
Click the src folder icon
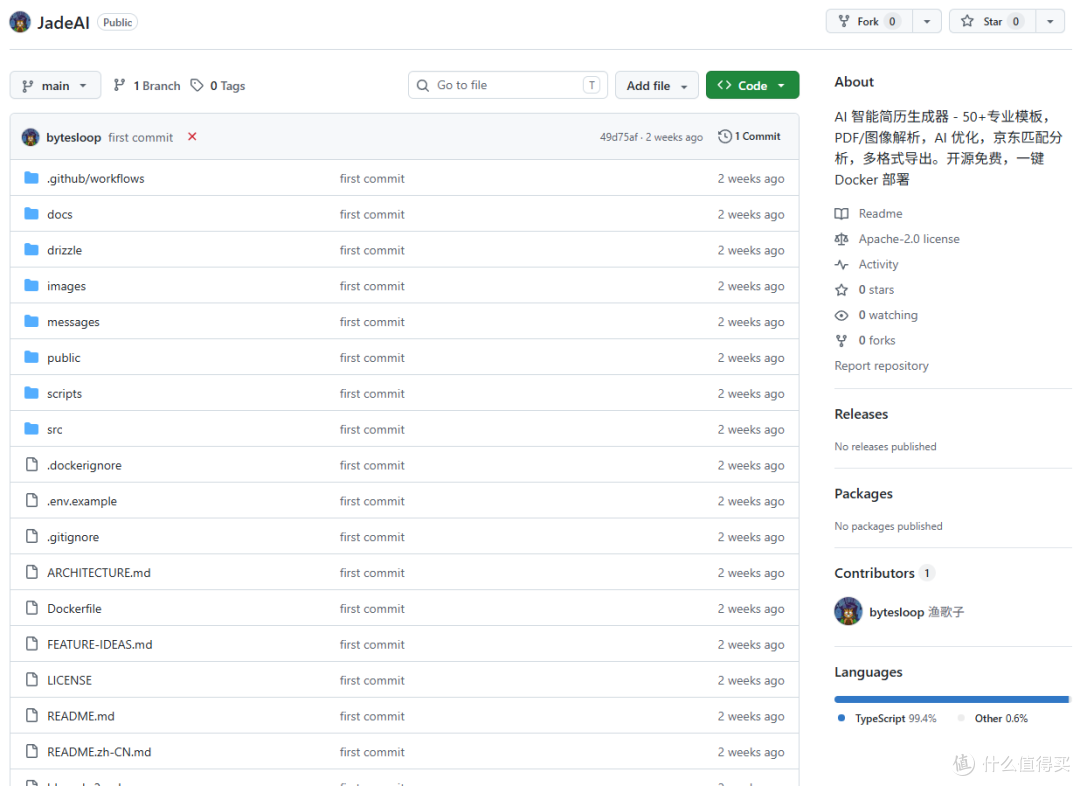click(x=31, y=428)
